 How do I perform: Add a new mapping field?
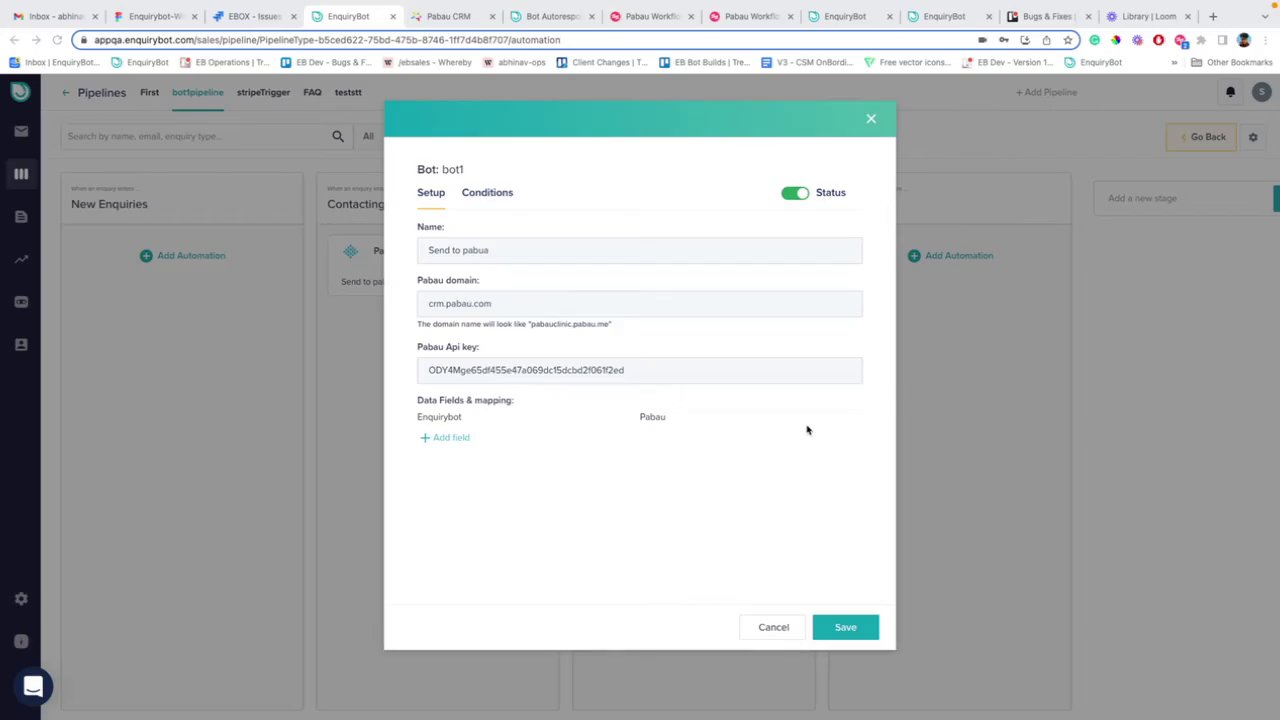(445, 437)
